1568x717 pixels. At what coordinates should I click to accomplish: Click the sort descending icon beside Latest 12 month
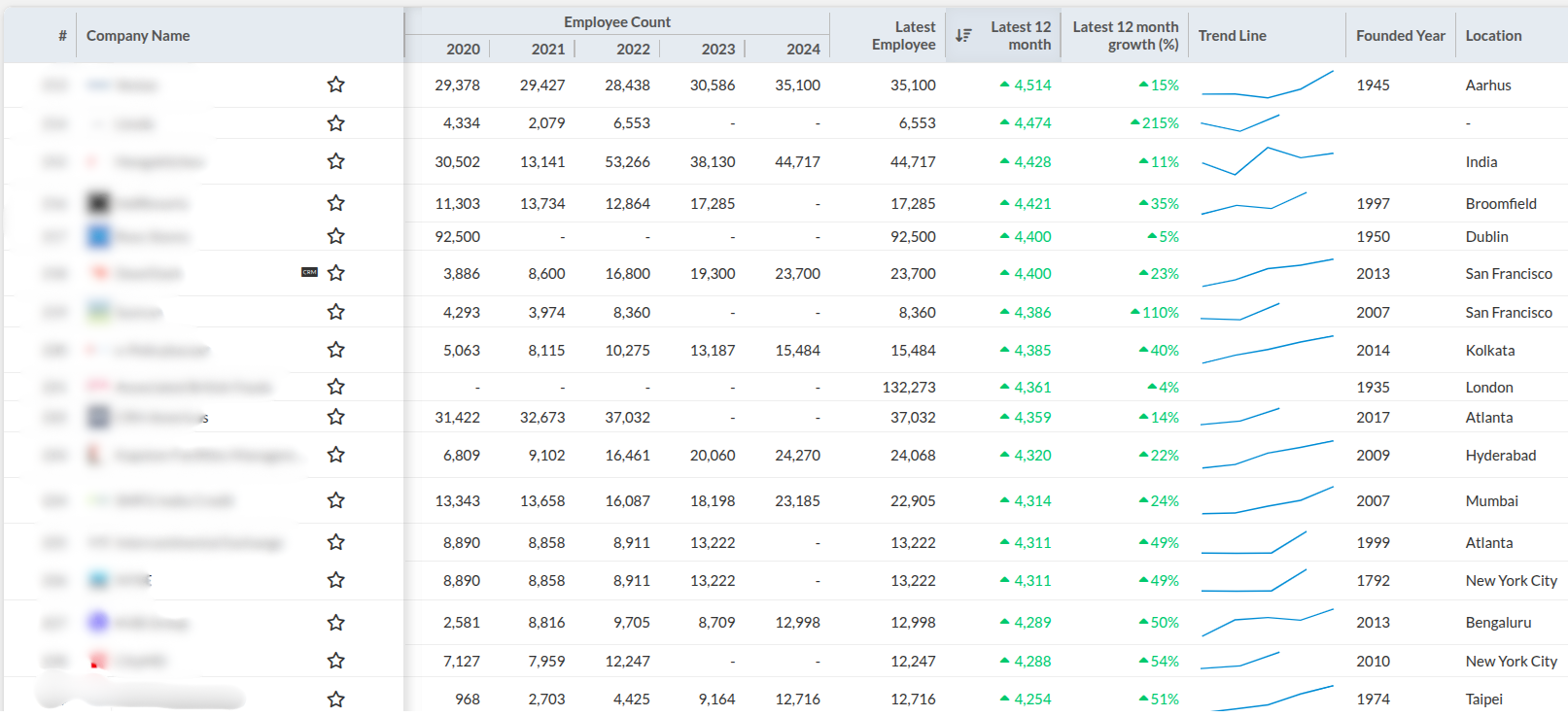click(962, 36)
